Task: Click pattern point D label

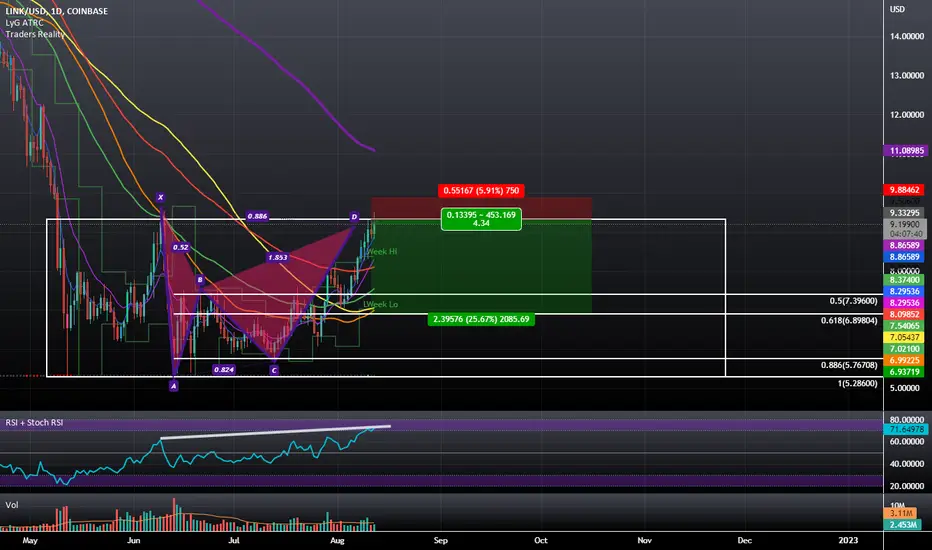Action: tap(354, 217)
